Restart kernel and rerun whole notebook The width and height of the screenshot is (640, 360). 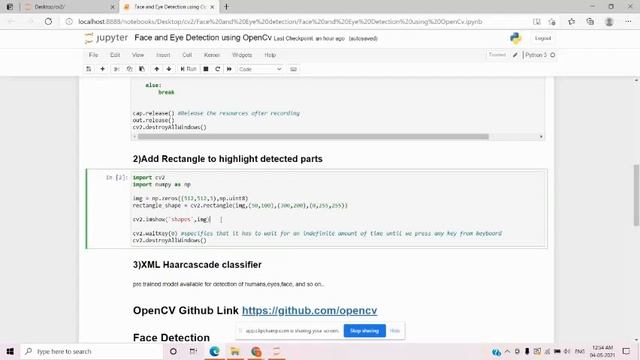(229, 69)
